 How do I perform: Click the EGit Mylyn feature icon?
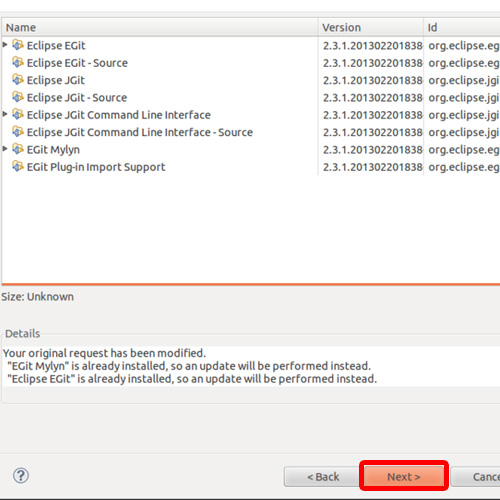click(18, 149)
